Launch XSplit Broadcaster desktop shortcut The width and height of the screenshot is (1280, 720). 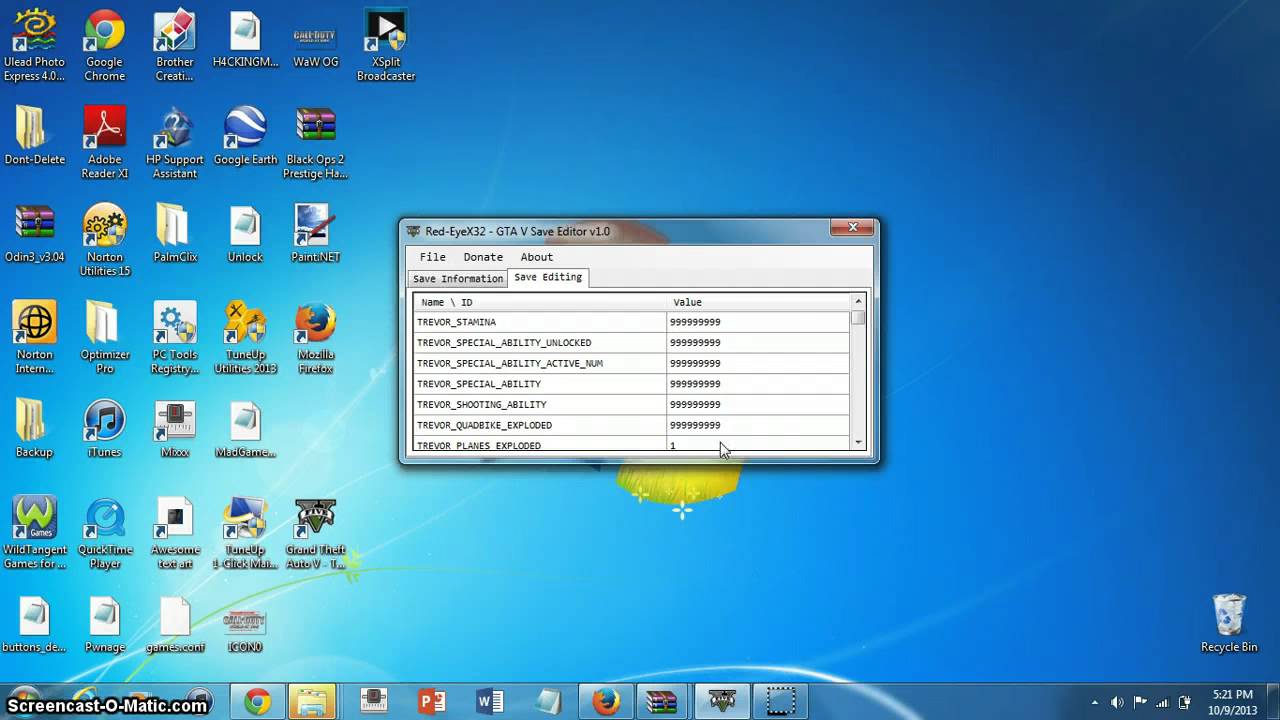(x=386, y=45)
